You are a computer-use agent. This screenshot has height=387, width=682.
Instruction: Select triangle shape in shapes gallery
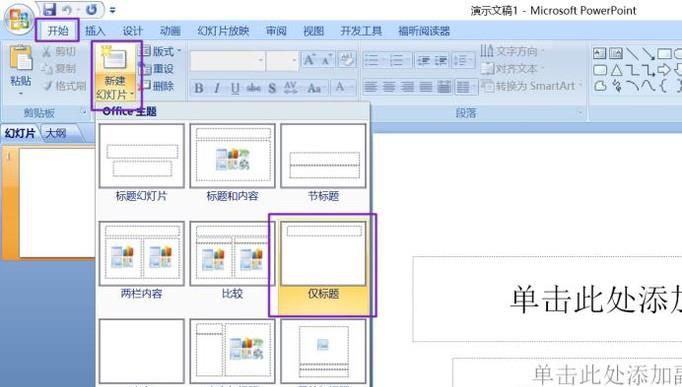pos(617,70)
